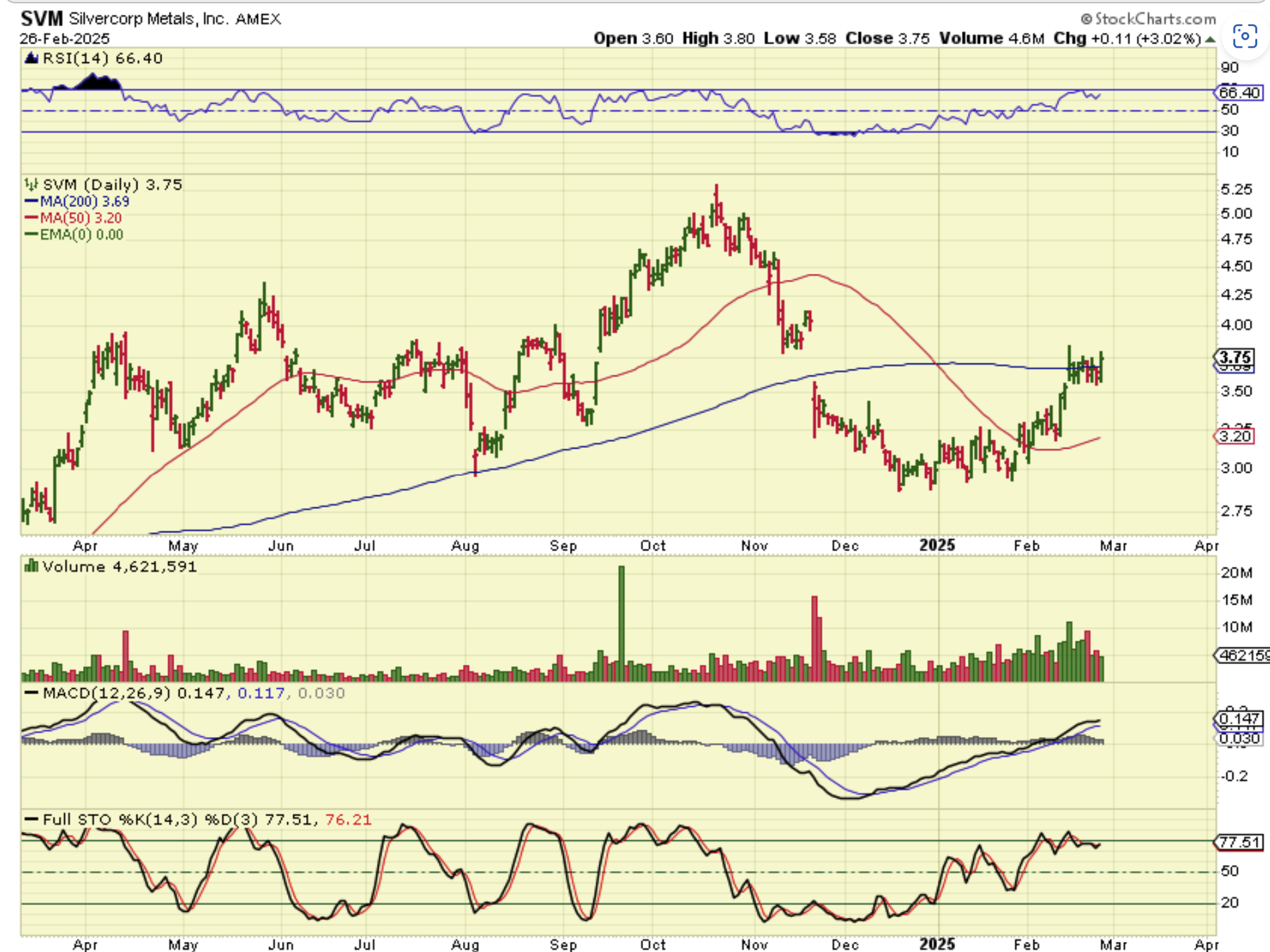1270x952 pixels.
Task: Click the black line marker before MACD(12,26,9)
Action: pyautogui.click(x=31, y=693)
